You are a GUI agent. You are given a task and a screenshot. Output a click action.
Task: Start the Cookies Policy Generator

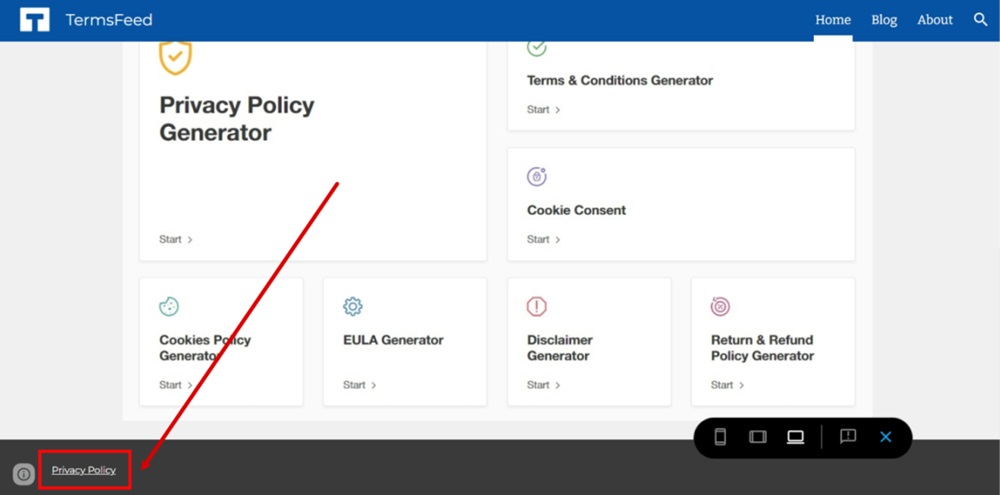(175, 385)
